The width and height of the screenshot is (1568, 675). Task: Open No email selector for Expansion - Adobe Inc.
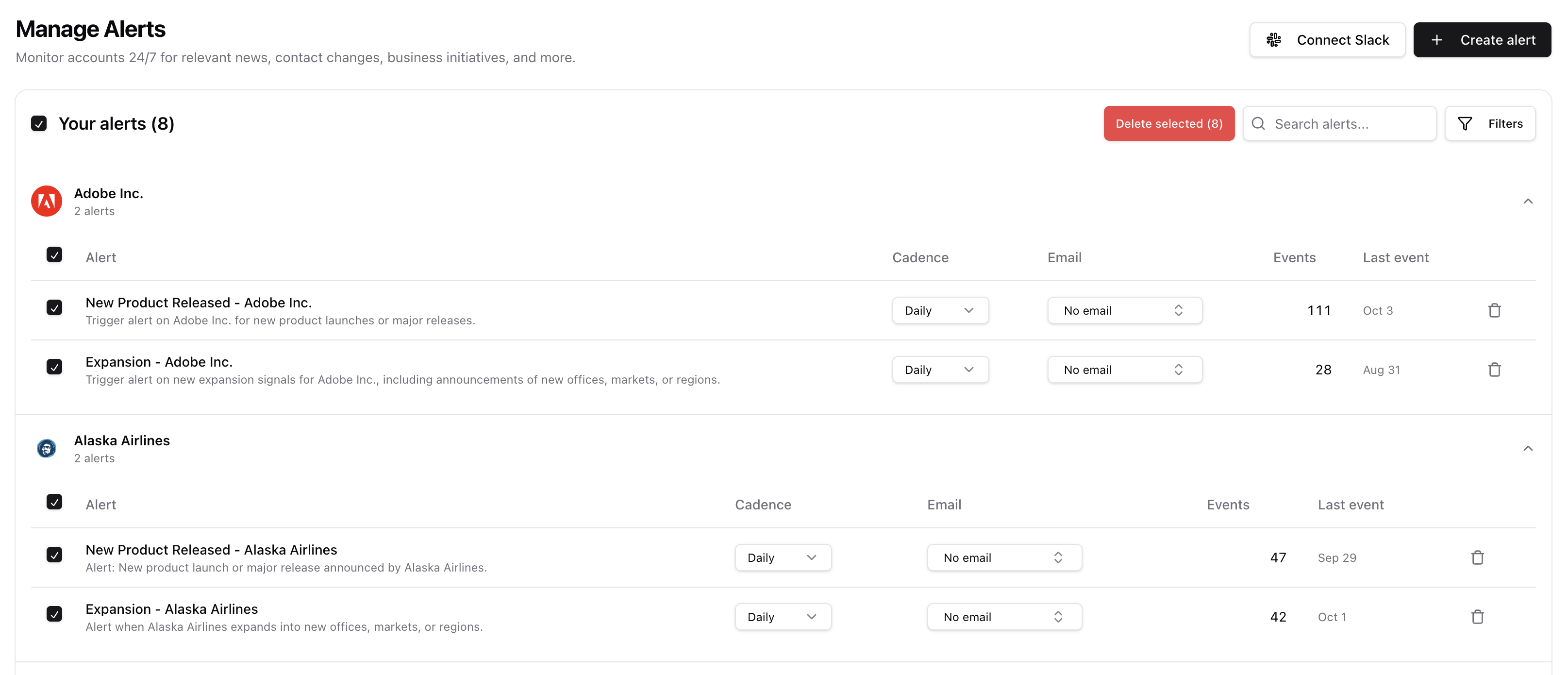[x=1124, y=370]
